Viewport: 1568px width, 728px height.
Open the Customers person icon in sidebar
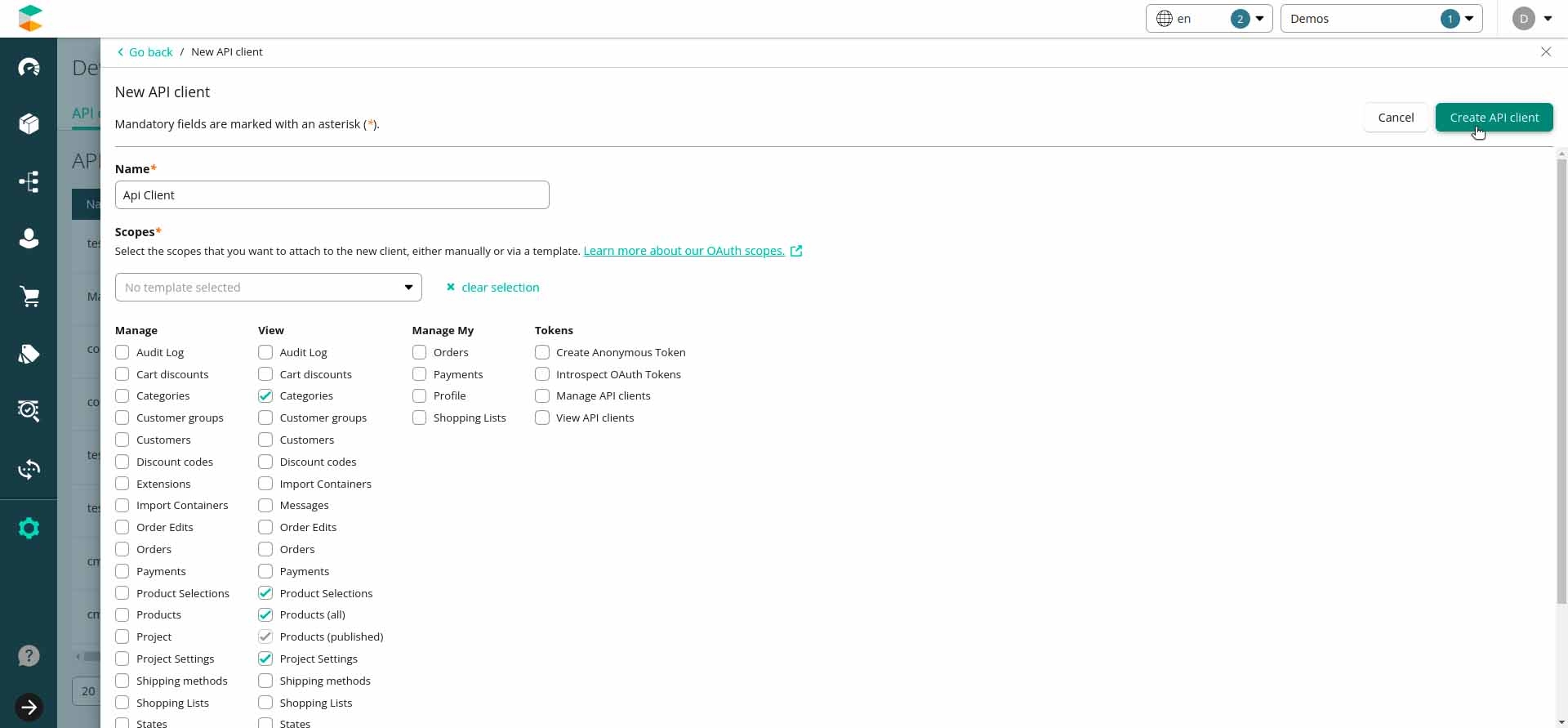coord(29,239)
